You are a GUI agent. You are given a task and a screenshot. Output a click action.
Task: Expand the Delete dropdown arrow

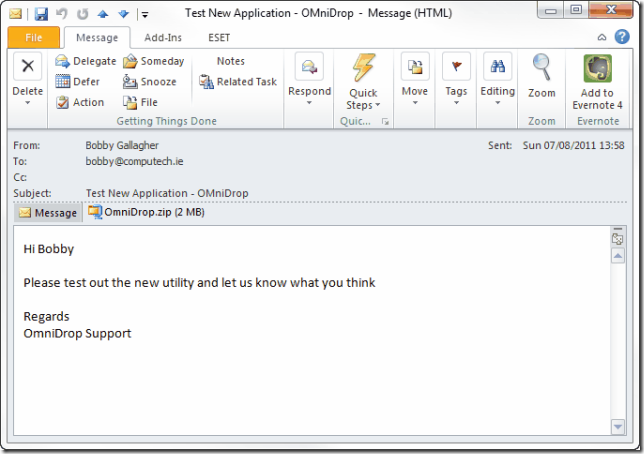(x=28, y=103)
